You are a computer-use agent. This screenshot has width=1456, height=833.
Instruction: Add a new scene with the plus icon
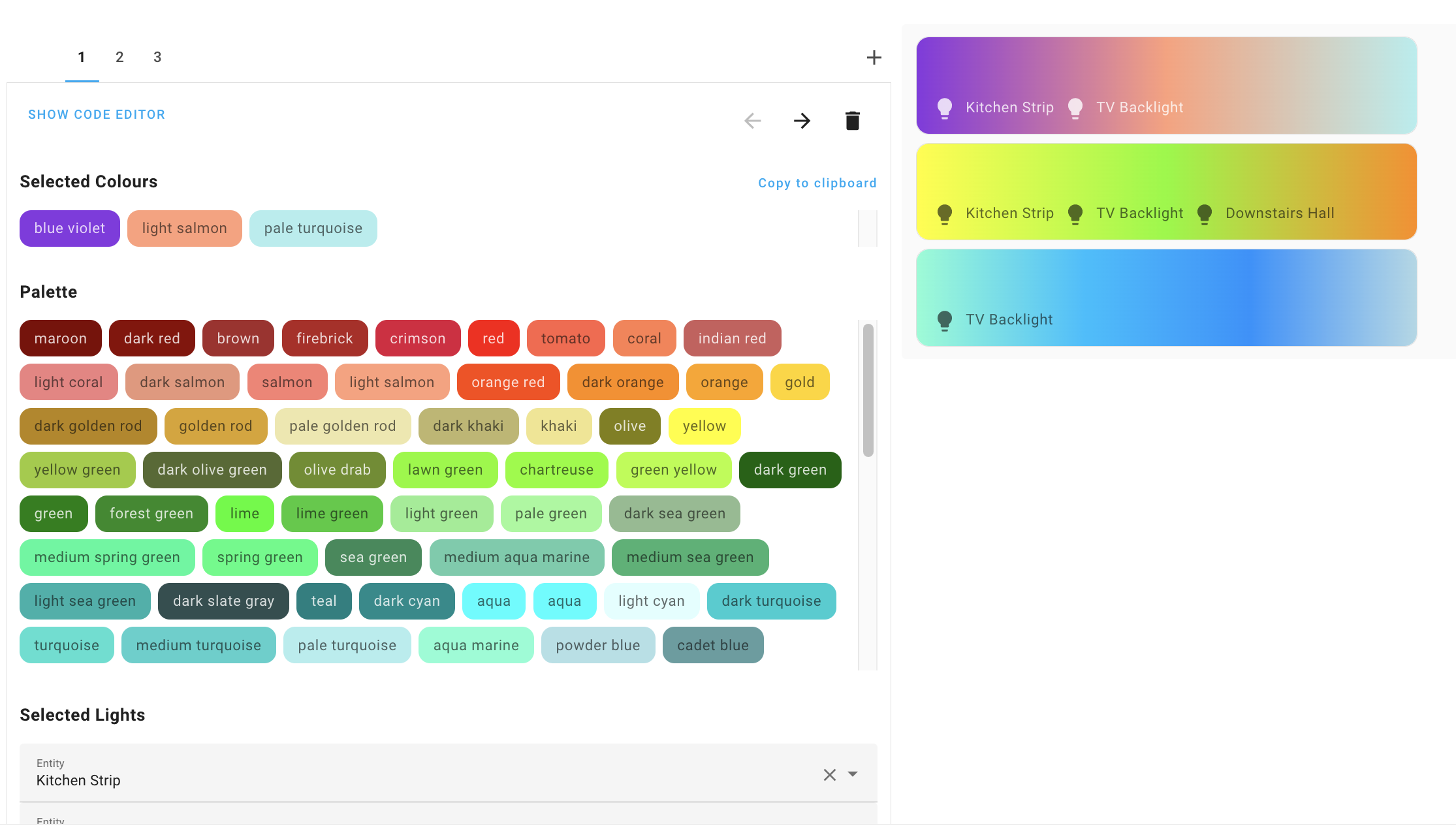tap(874, 57)
